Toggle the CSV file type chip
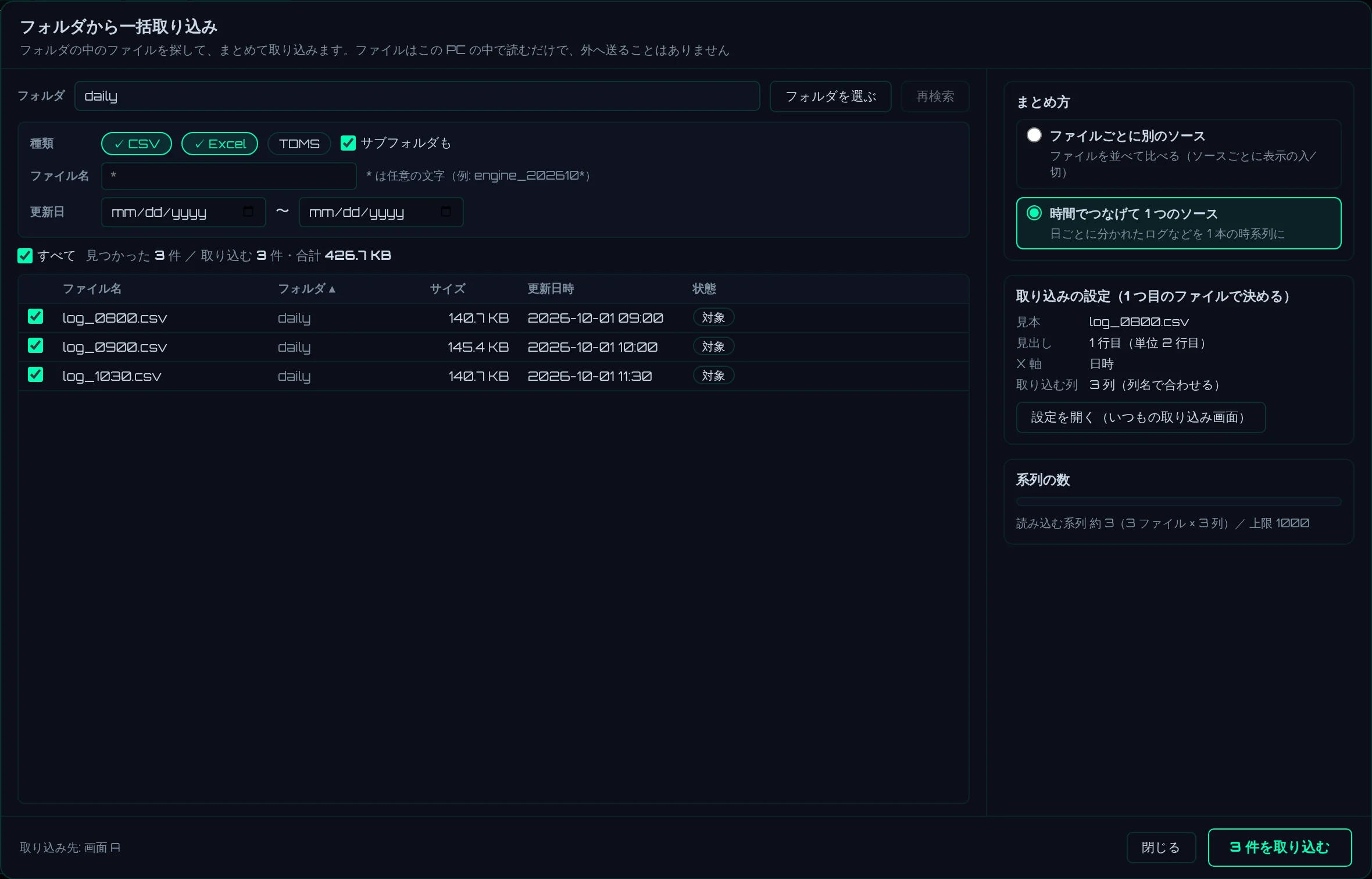 (137, 144)
